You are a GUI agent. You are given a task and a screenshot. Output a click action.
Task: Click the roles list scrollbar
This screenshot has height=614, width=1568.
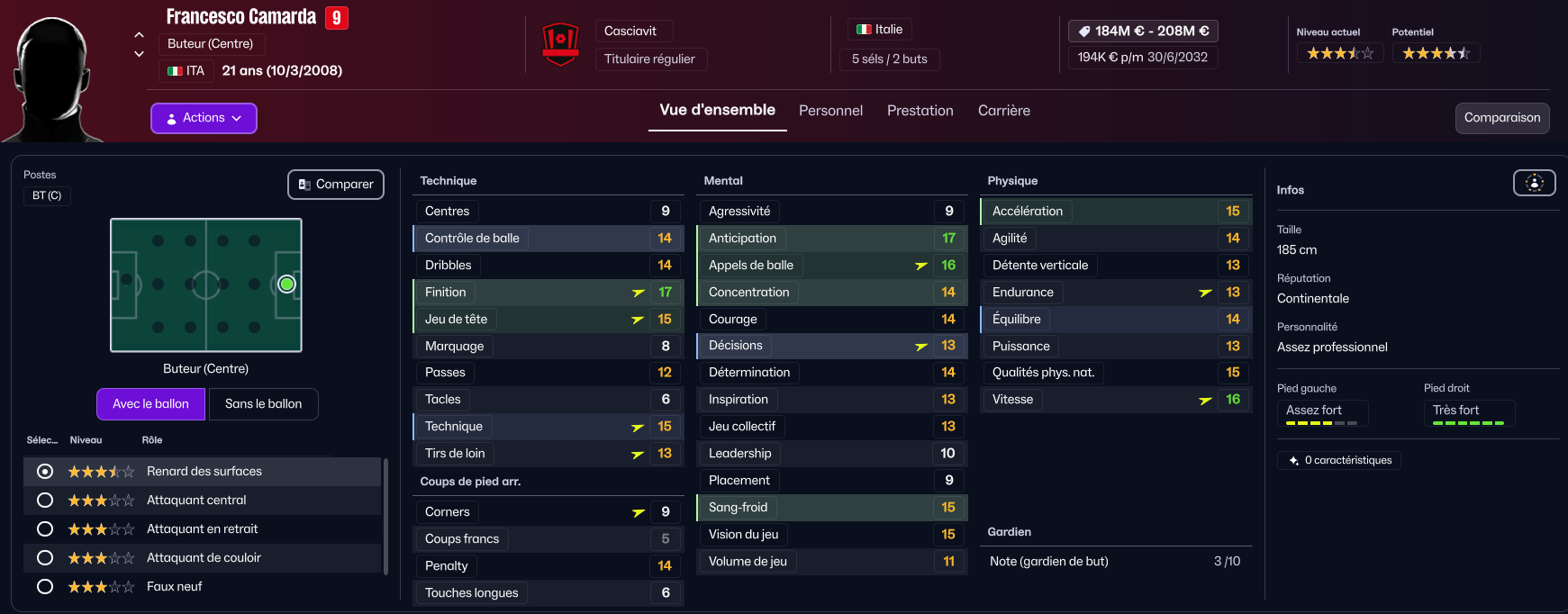pyautogui.click(x=385, y=517)
